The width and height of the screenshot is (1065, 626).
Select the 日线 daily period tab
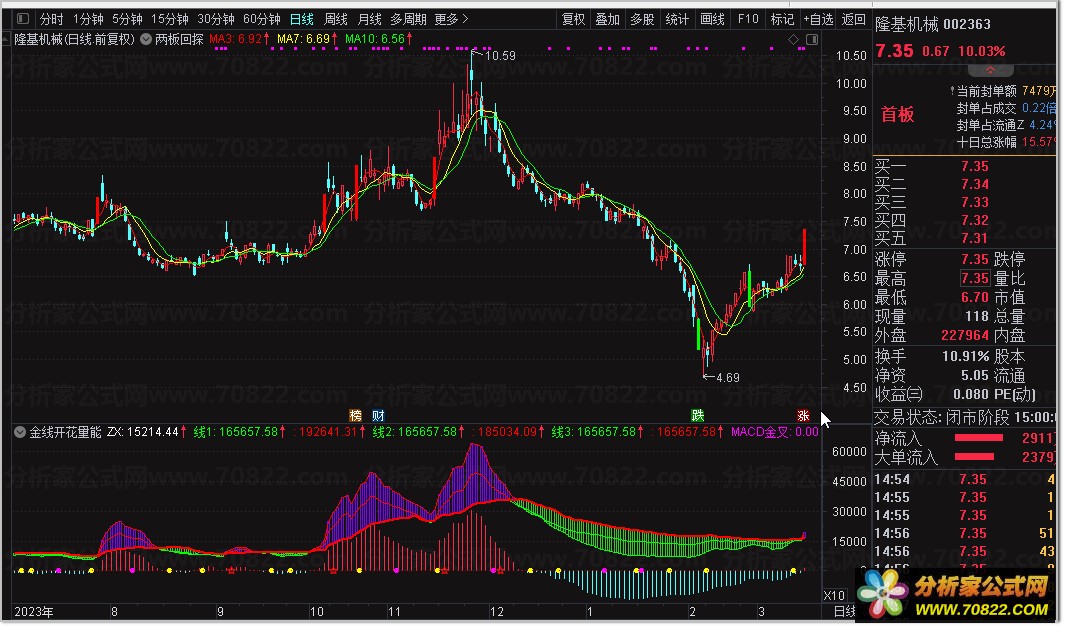pyautogui.click(x=302, y=19)
